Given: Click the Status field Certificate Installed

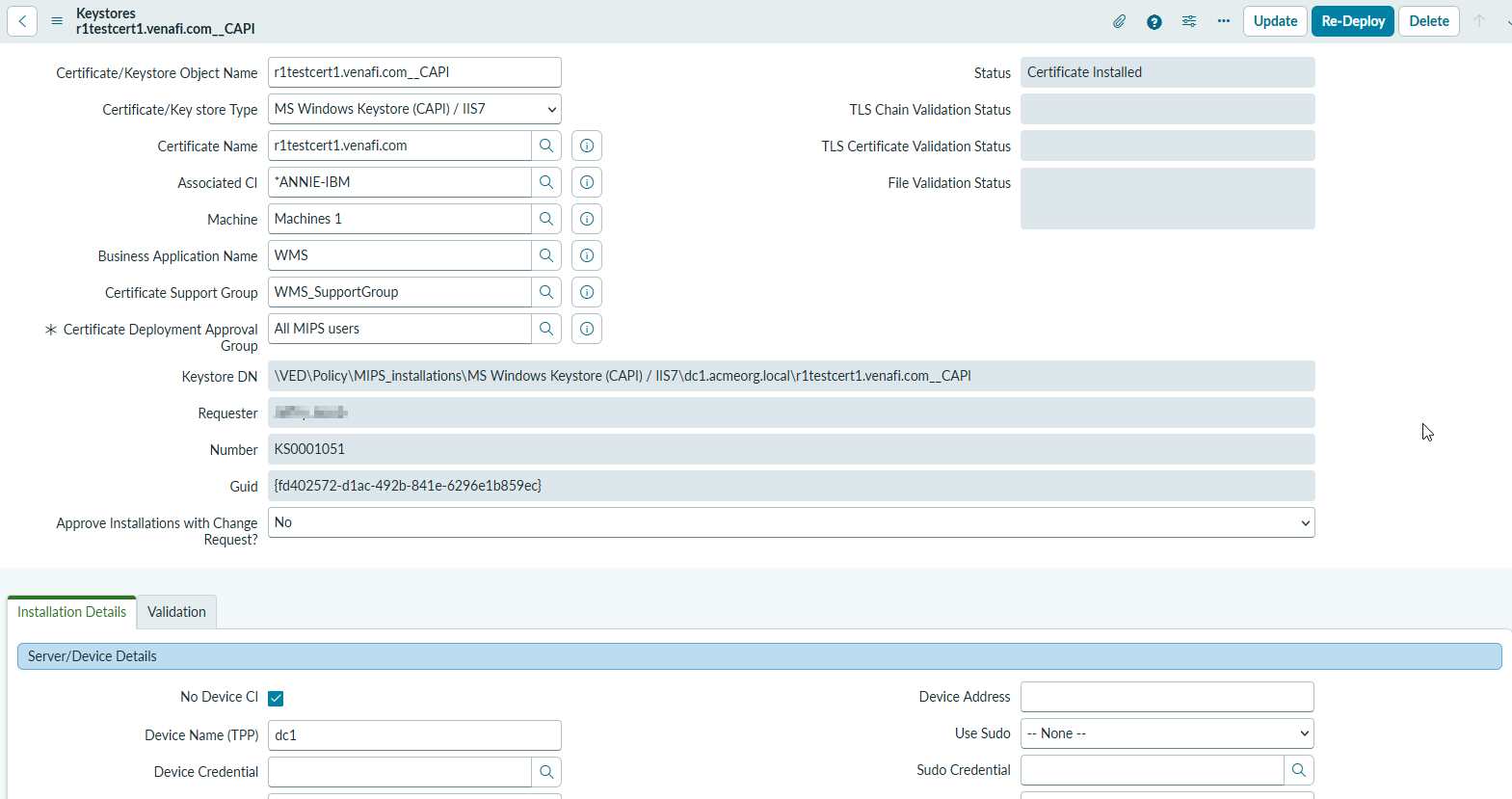Looking at the screenshot, I should [1167, 72].
